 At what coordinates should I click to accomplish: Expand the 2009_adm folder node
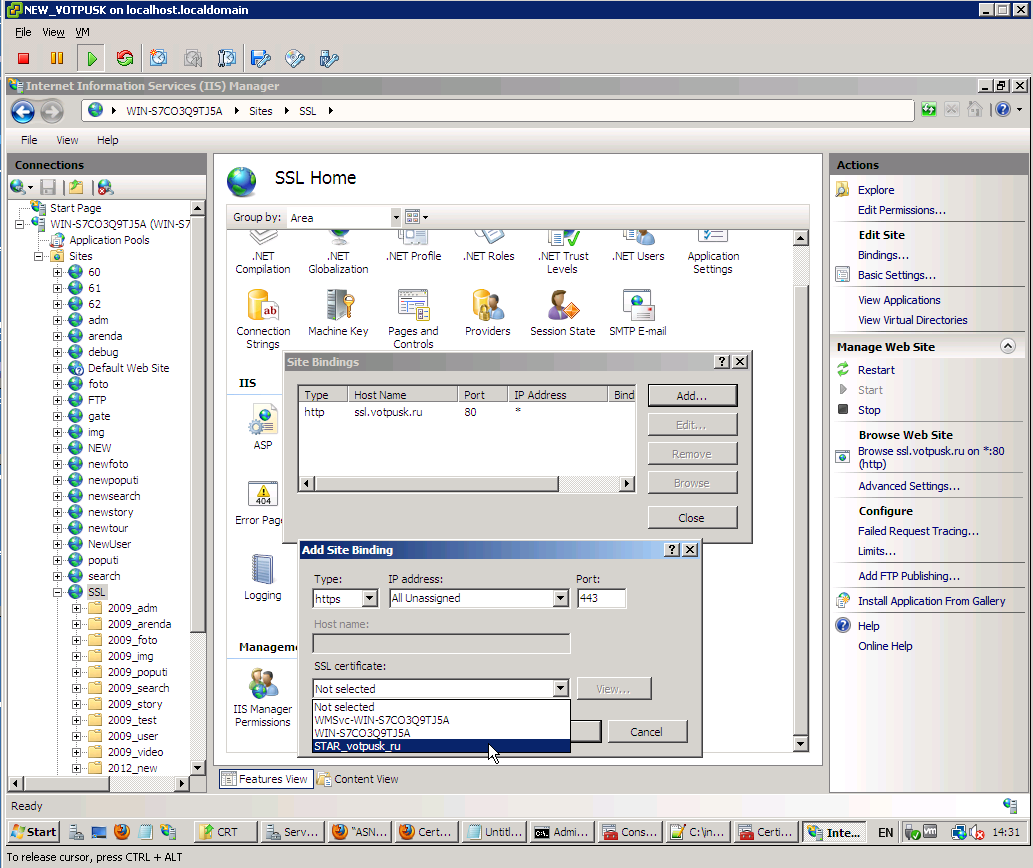click(x=76, y=608)
